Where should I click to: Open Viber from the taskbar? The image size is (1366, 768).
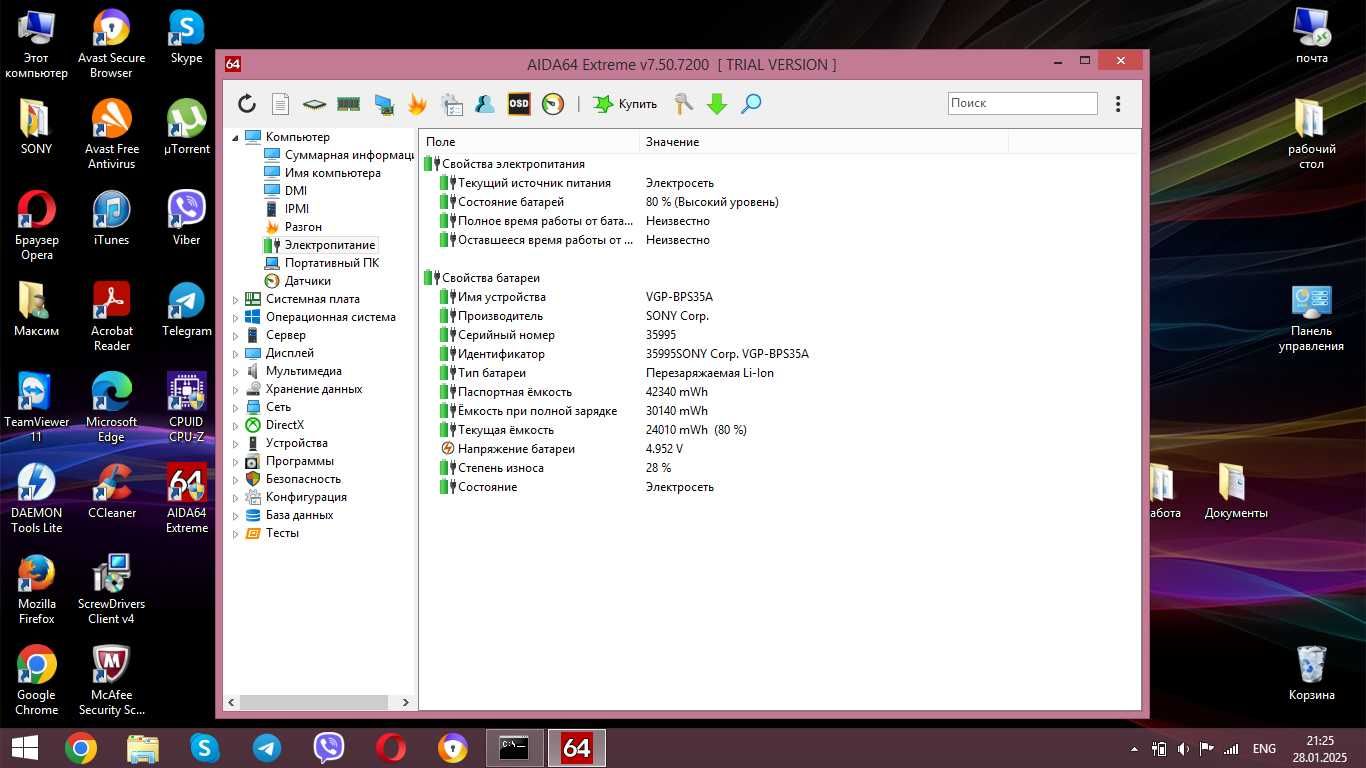(329, 748)
